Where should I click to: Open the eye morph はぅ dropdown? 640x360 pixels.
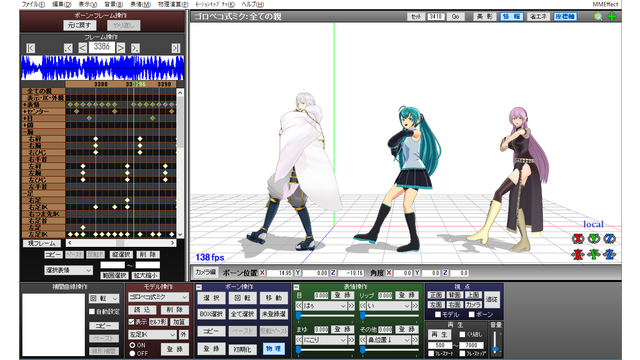[x=325, y=306]
